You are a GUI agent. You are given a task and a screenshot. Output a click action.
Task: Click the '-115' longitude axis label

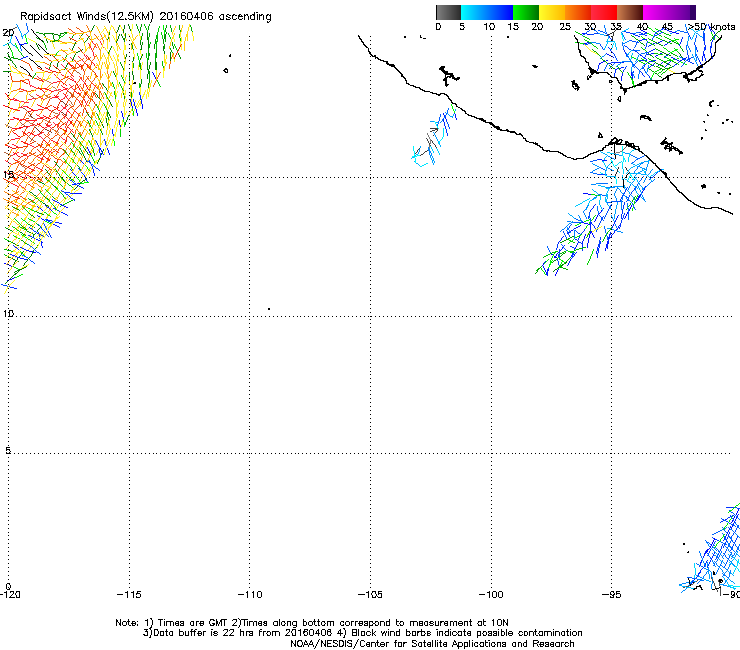pos(129,595)
